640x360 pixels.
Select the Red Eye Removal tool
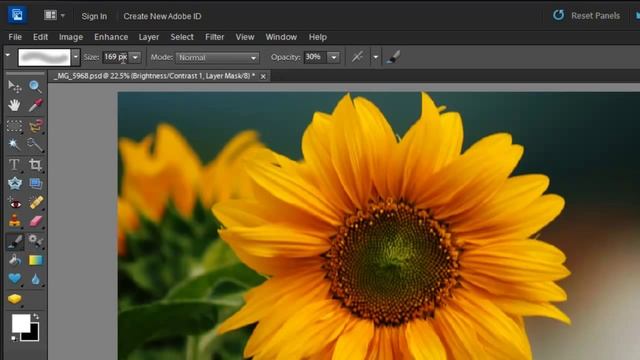(14, 202)
